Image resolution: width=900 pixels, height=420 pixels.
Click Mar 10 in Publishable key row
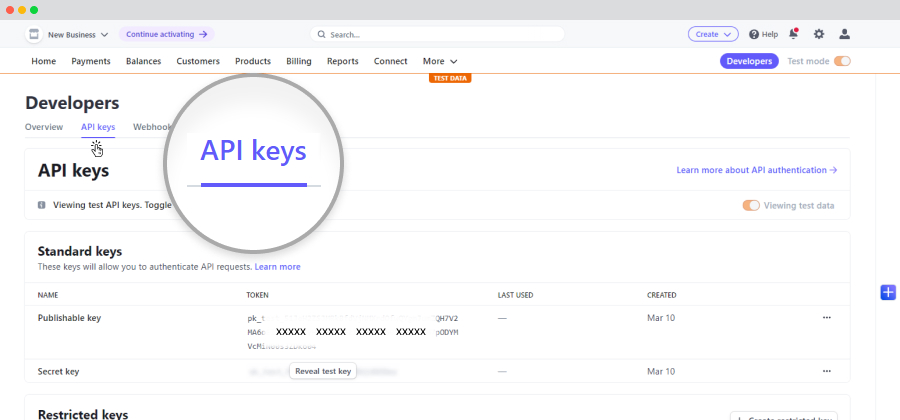pyautogui.click(x=661, y=318)
